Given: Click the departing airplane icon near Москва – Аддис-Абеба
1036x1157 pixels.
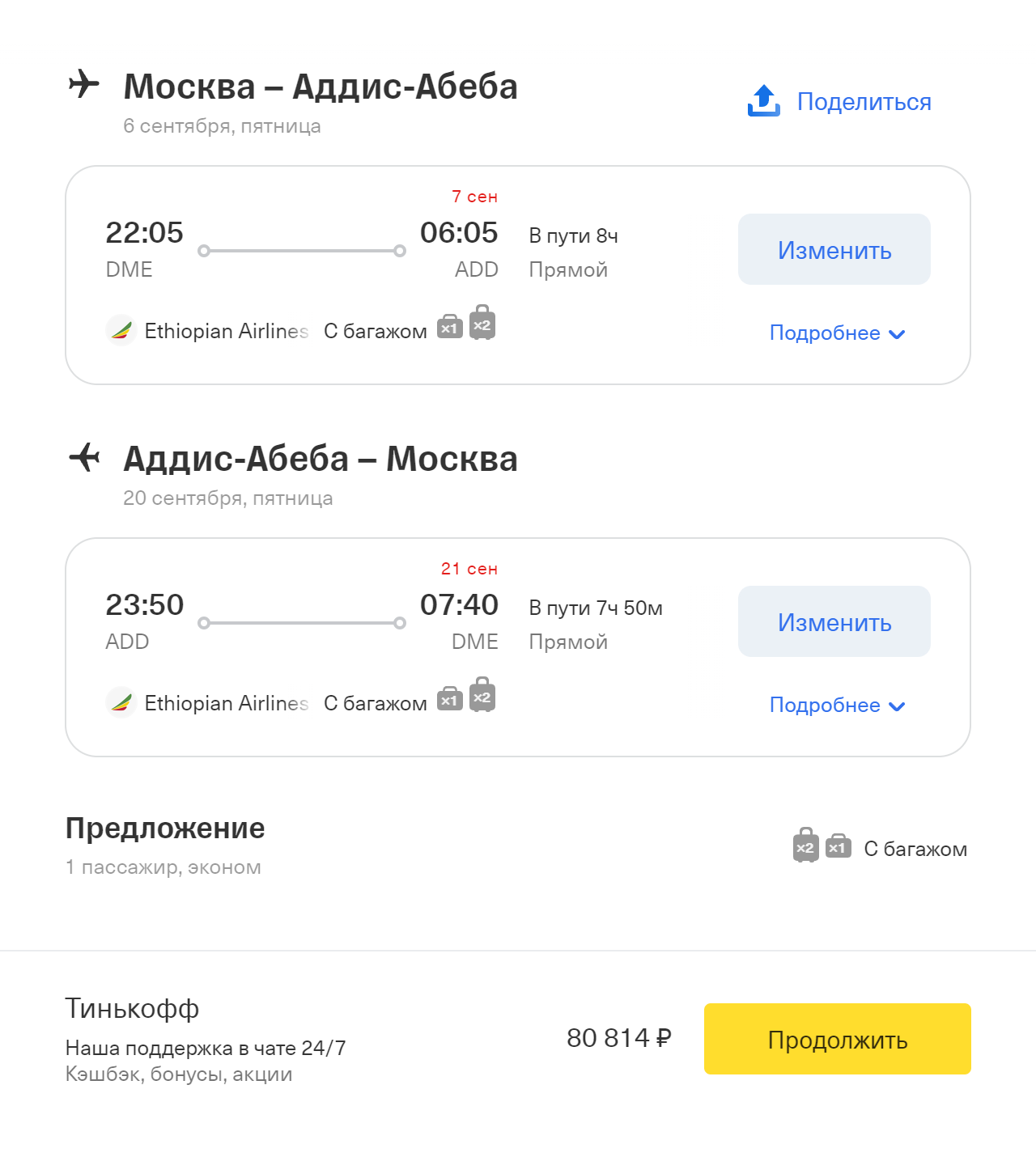Looking at the screenshot, I should point(84,84).
